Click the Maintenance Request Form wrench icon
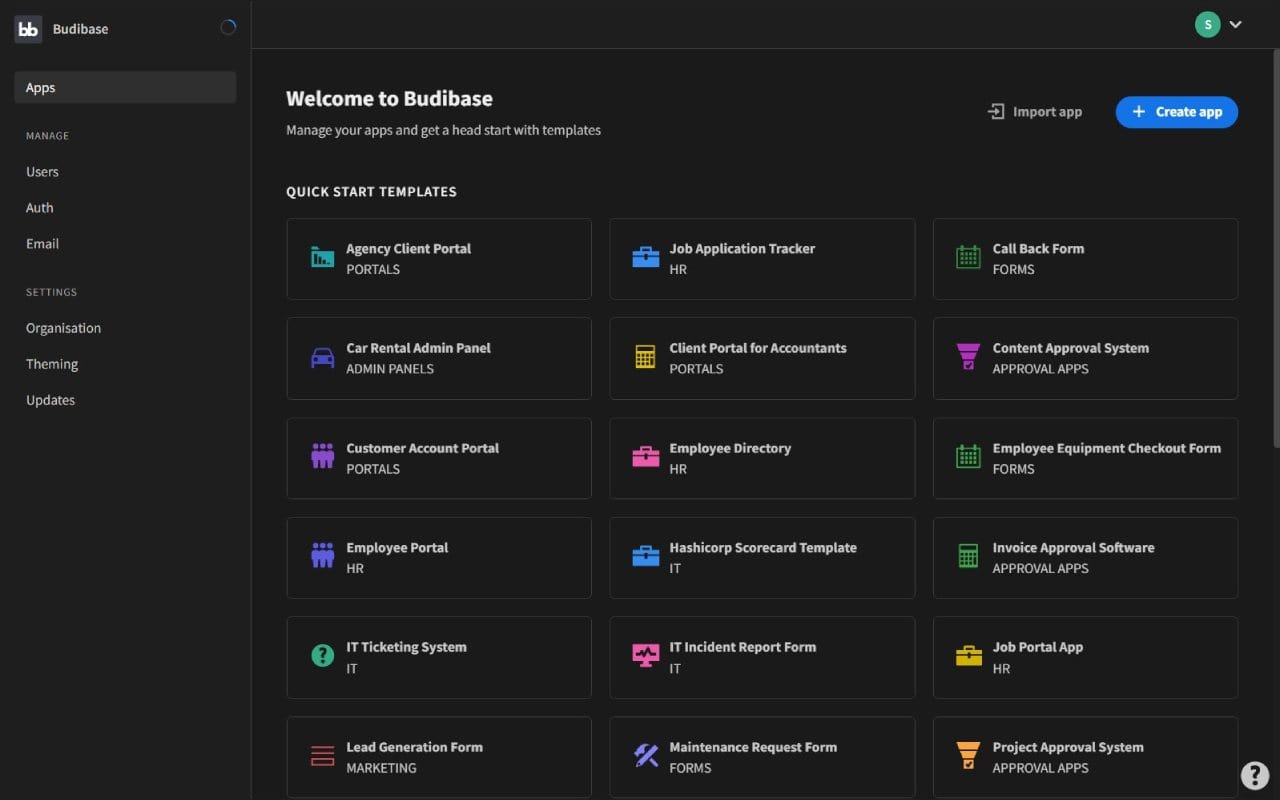This screenshot has width=1280, height=800. (645, 755)
